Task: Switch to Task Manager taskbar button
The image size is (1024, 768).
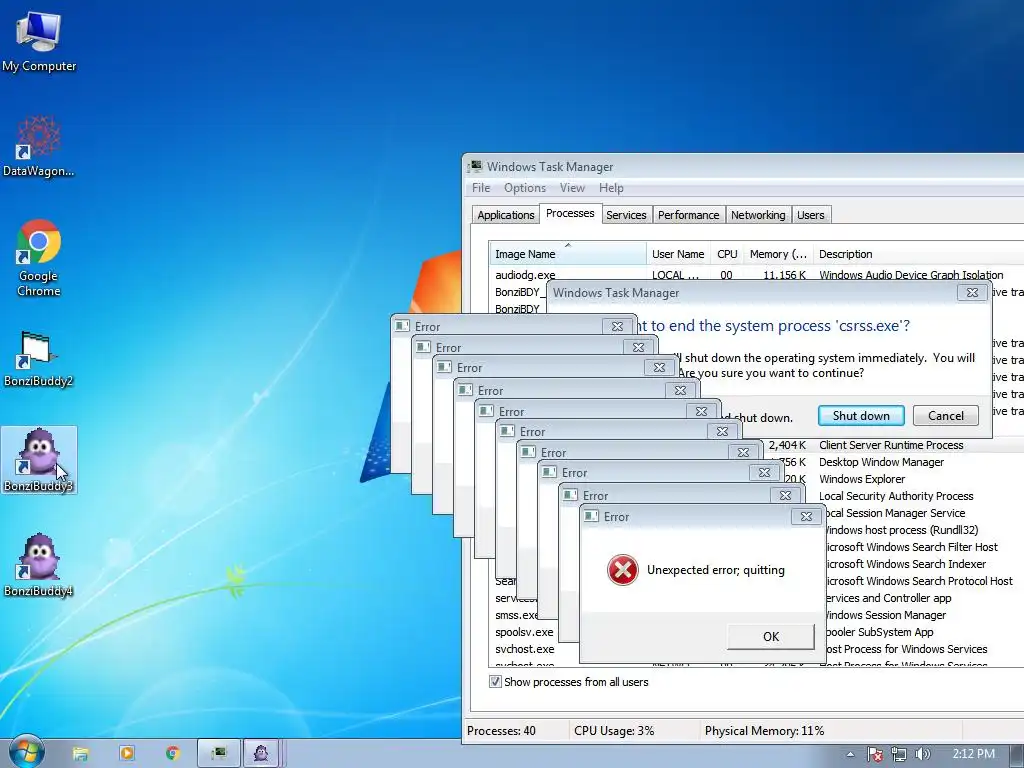Action: point(219,754)
